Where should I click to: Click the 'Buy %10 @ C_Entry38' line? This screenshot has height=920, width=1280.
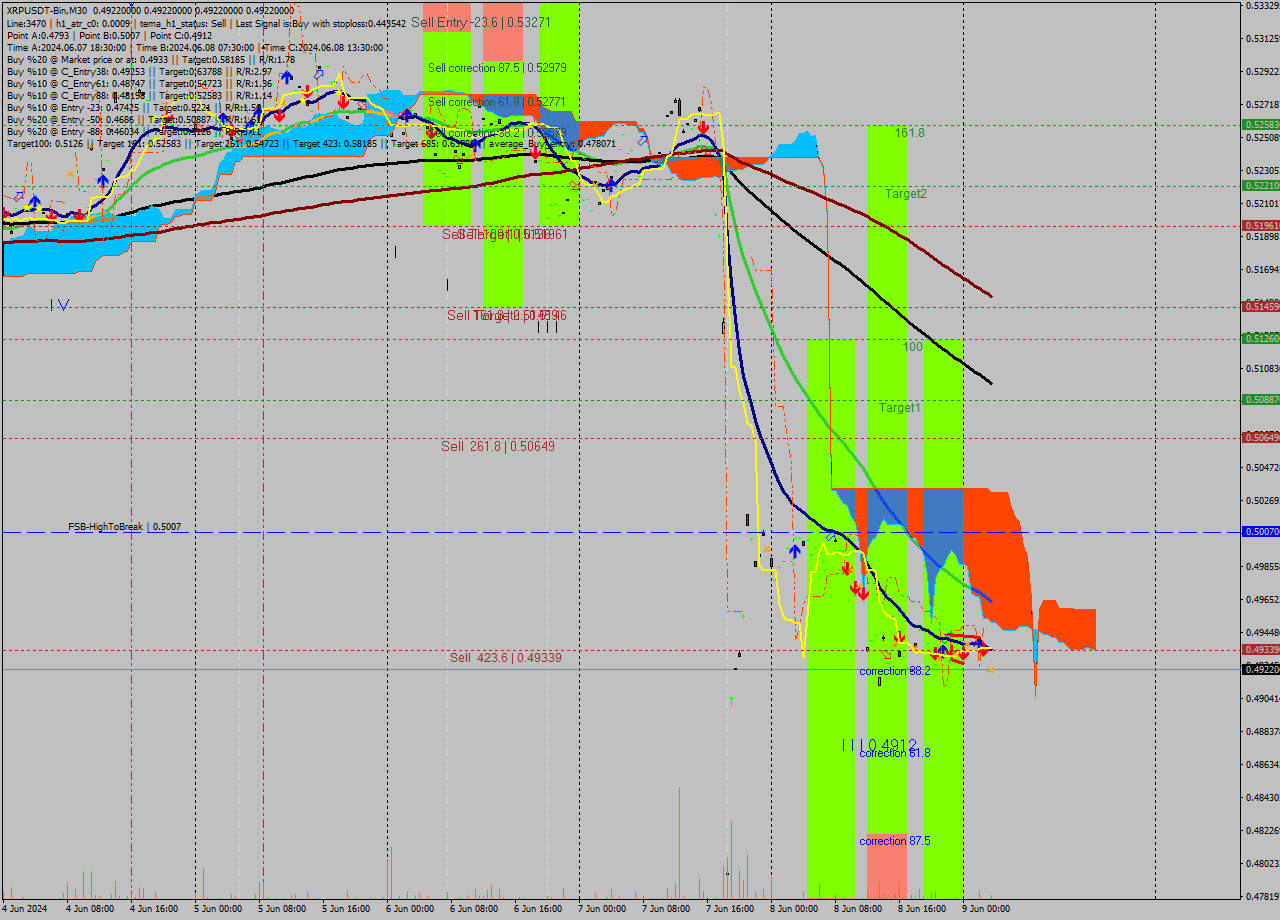139,71
